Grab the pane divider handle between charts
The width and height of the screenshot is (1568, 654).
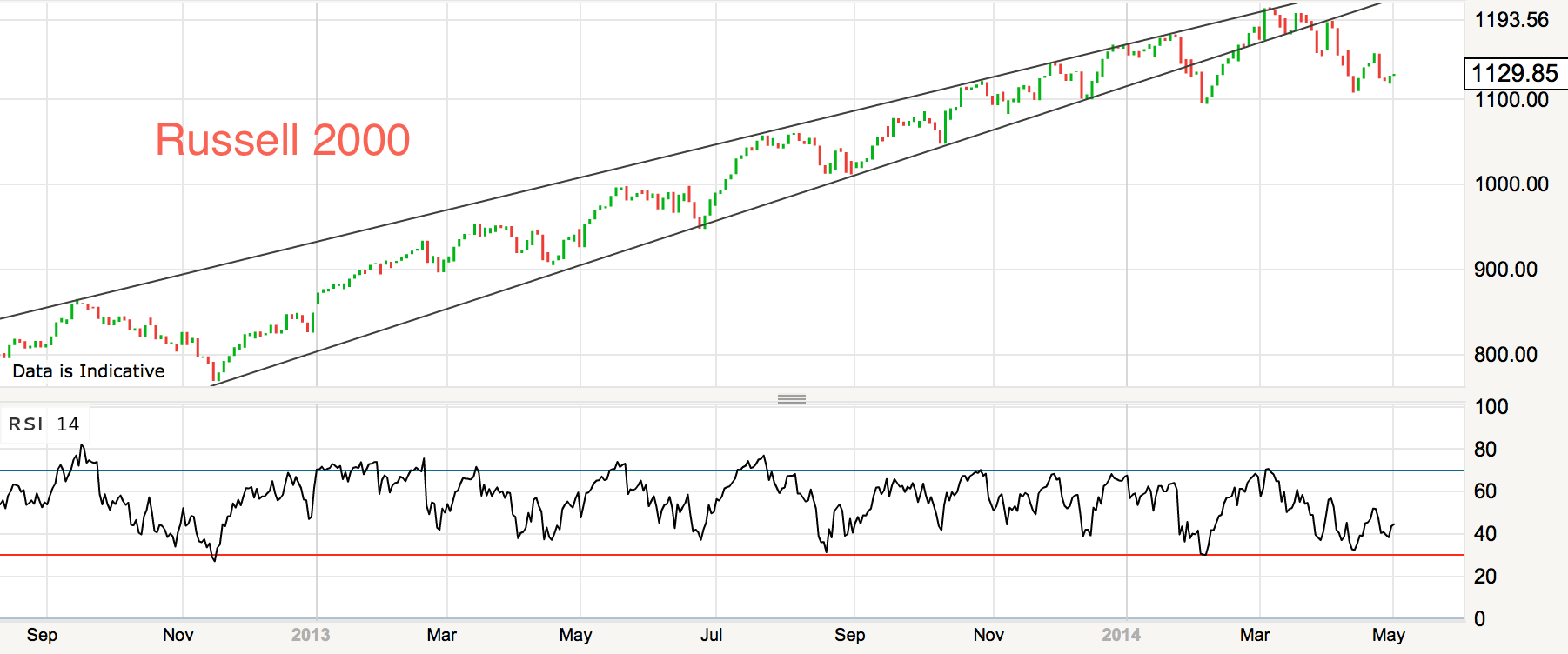click(791, 399)
